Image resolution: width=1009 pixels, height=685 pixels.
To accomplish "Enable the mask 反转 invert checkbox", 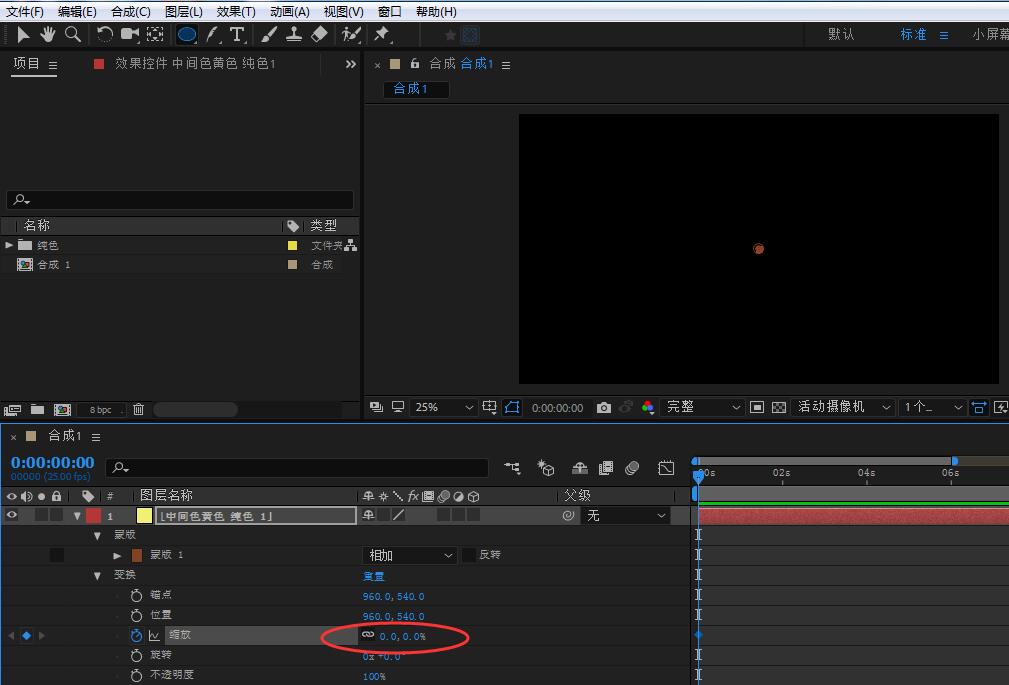I will [x=468, y=555].
